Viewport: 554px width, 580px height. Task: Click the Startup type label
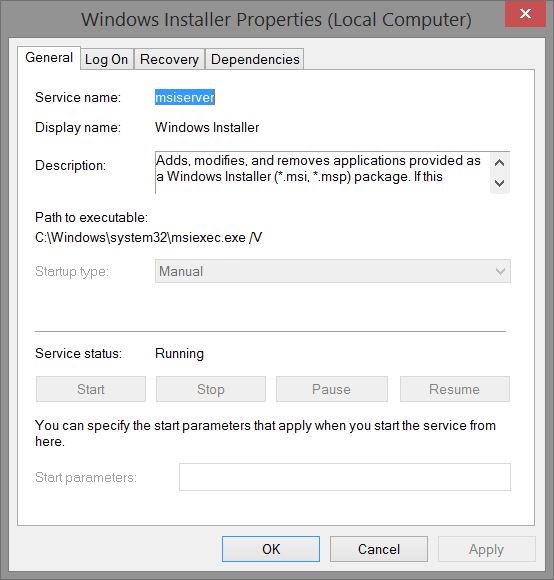72,272
